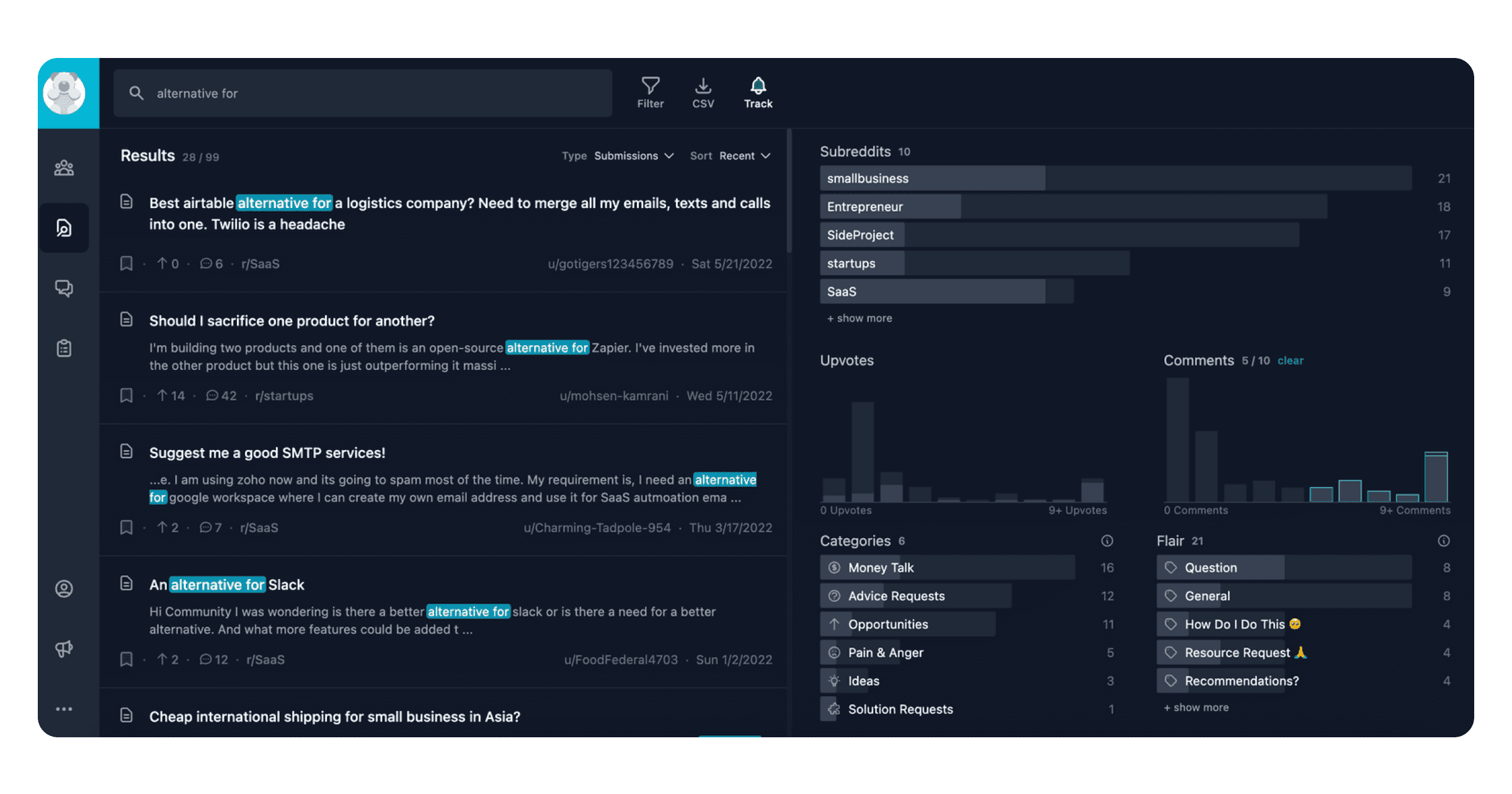Open user u/FoodFederal4703 profile
Image resolution: width=1512 pixels, height=794 pixels.
[x=621, y=660]
